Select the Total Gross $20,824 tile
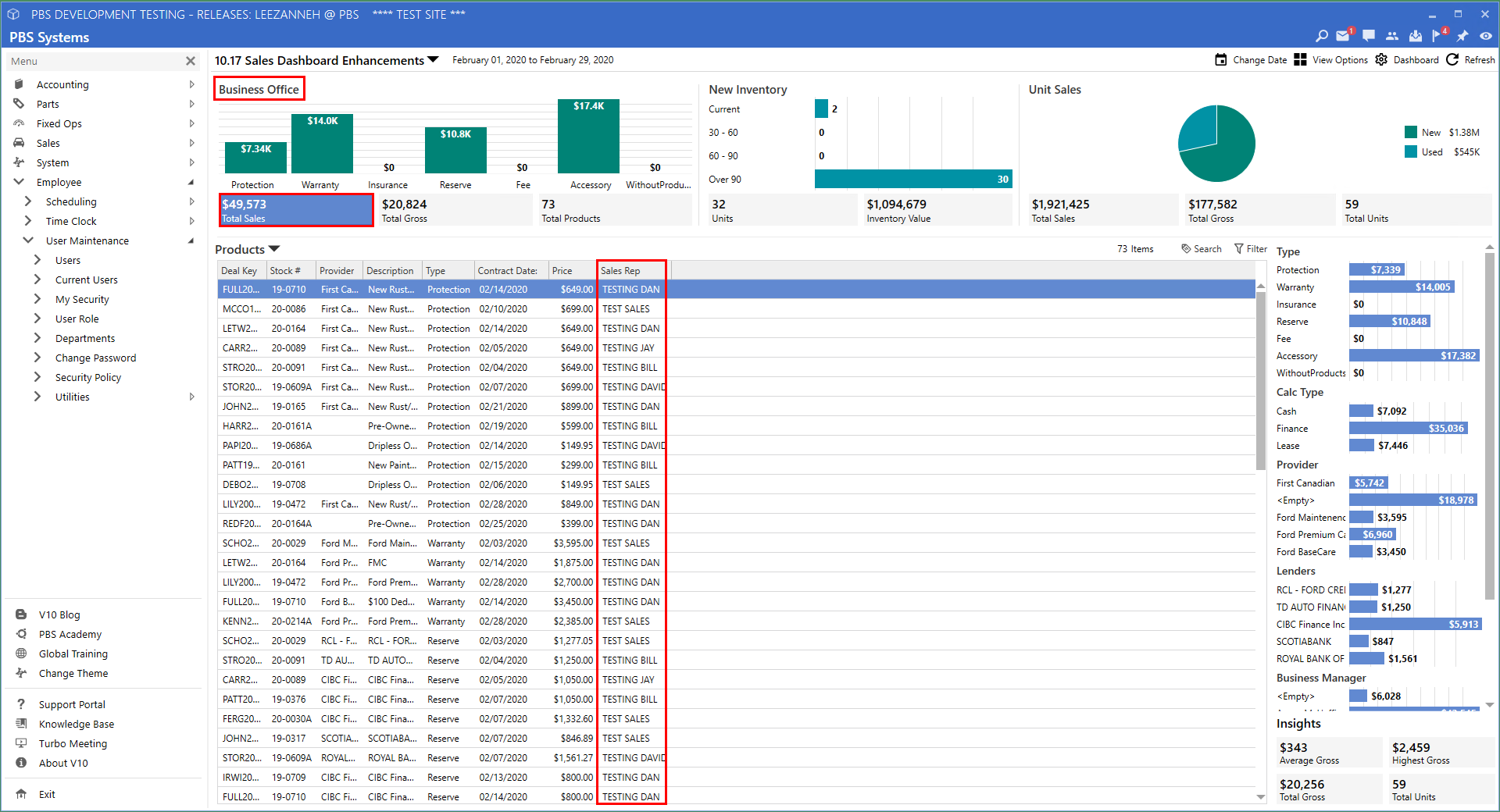Image resolution: width=1500 pixels, height=812 pixels. [x=455, y=210]
